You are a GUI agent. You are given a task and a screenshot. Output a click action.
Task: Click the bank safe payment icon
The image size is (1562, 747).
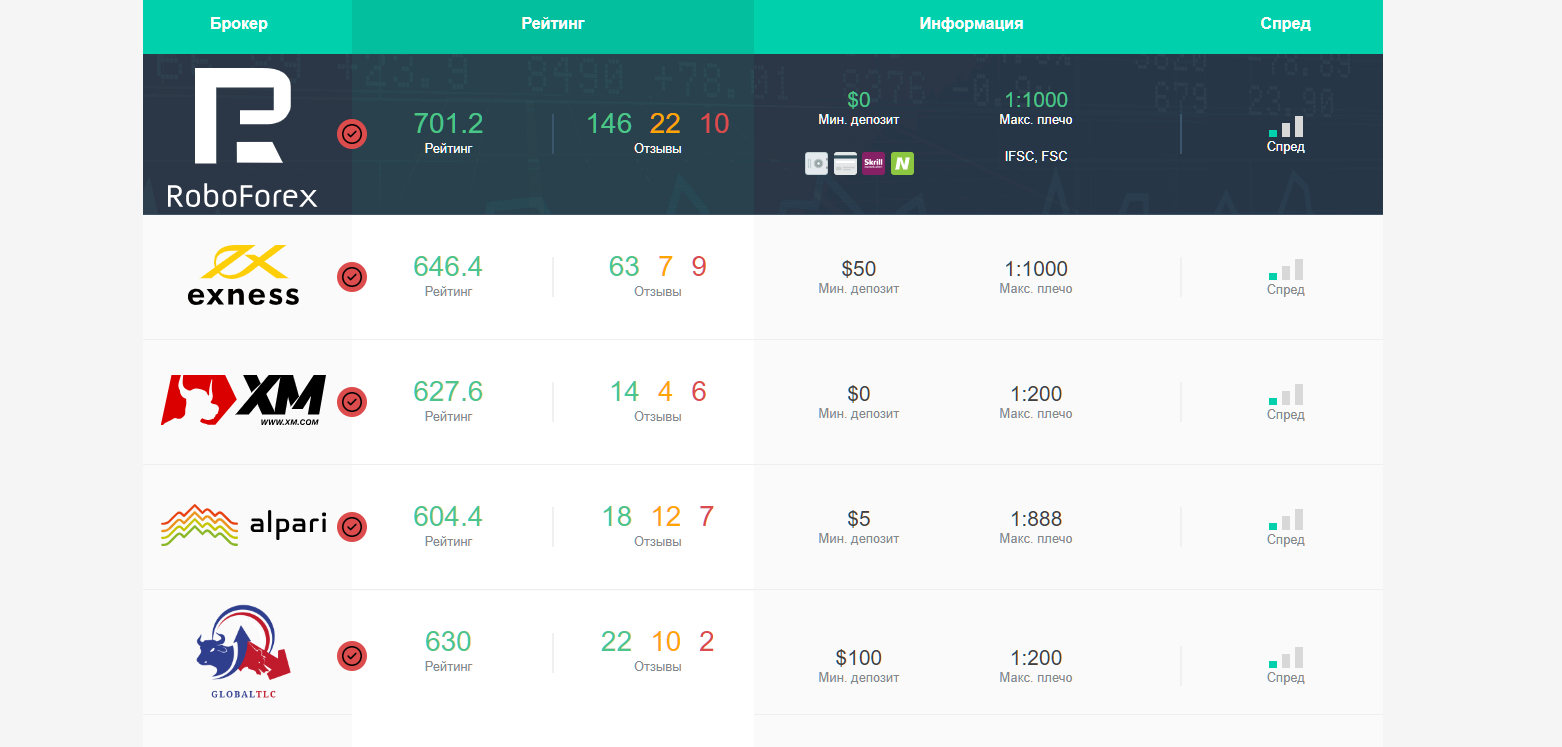point(817,163)
